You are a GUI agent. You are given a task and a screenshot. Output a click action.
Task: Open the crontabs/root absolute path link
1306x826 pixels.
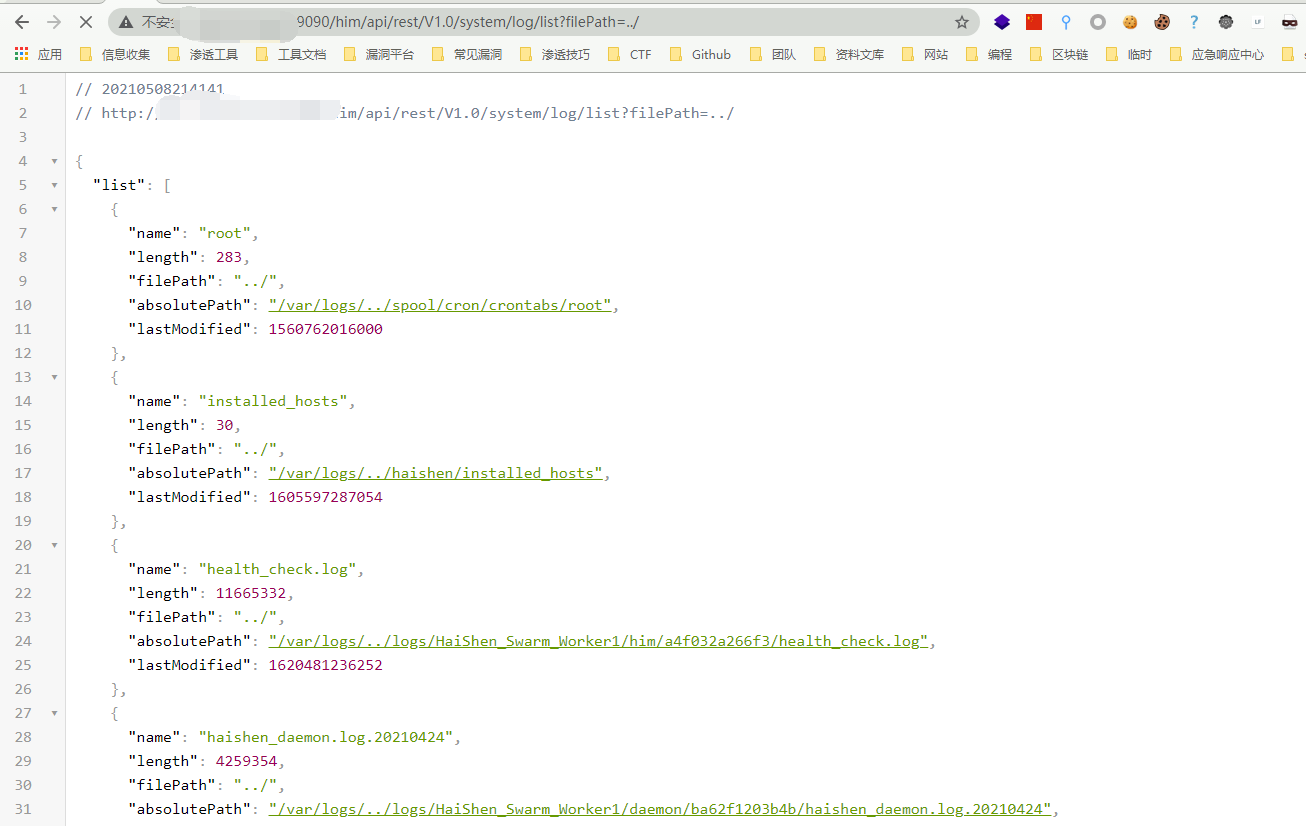439,305
